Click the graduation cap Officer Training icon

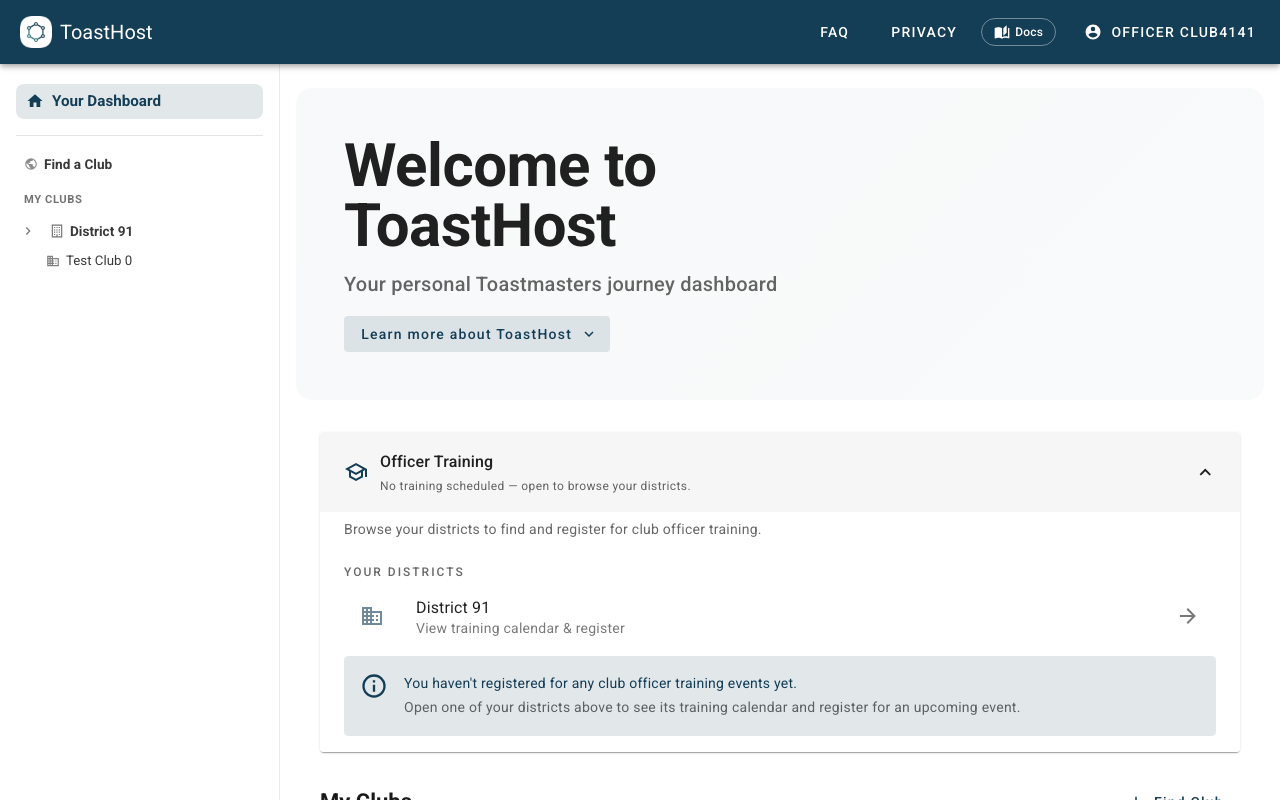coord(356,472)
